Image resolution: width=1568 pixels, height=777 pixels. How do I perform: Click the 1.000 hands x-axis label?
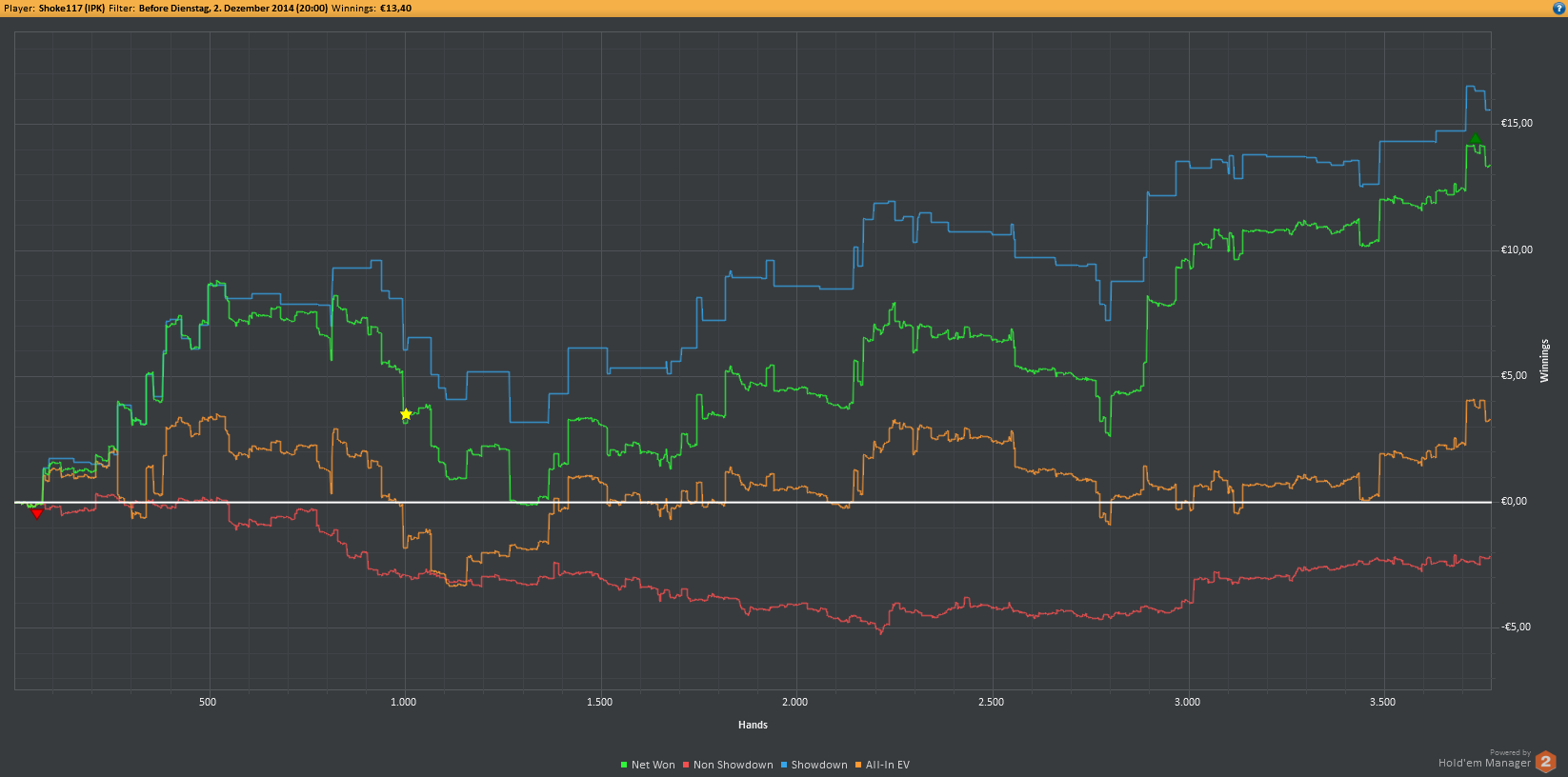coord(404,702)
